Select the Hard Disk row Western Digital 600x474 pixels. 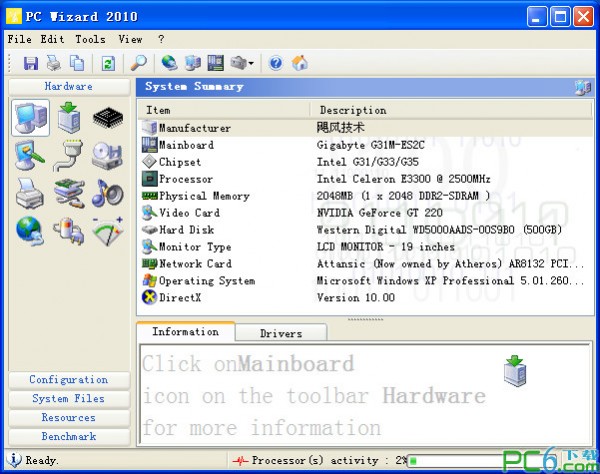point(365,230)
